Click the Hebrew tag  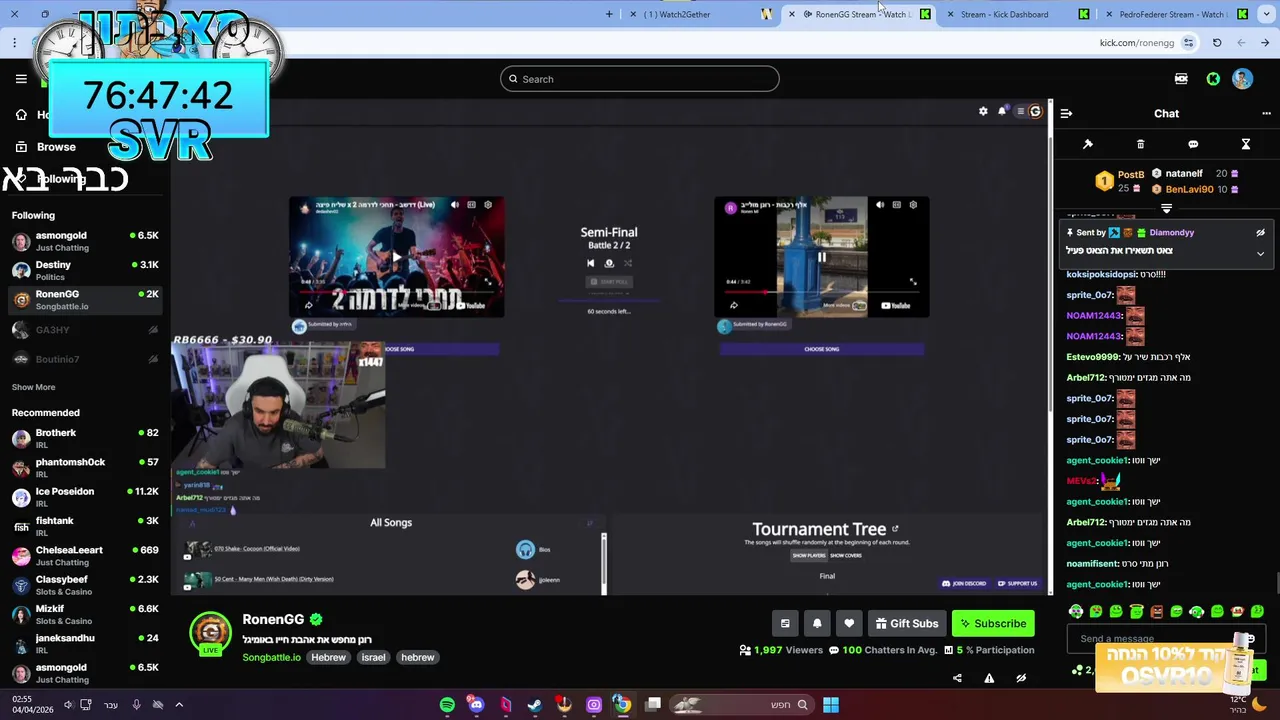click(x=328, y=657)
